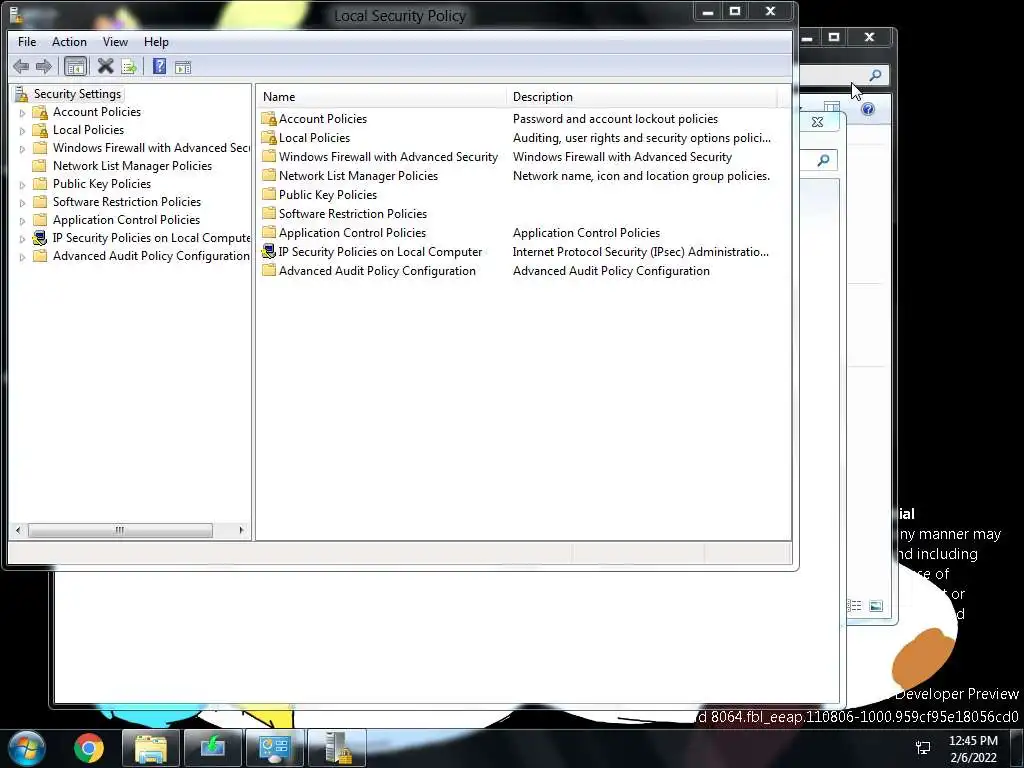Viewport: 1024px width, 768px height.
Task: Select Application Control Policies in list pane
Action: point(352,232)
